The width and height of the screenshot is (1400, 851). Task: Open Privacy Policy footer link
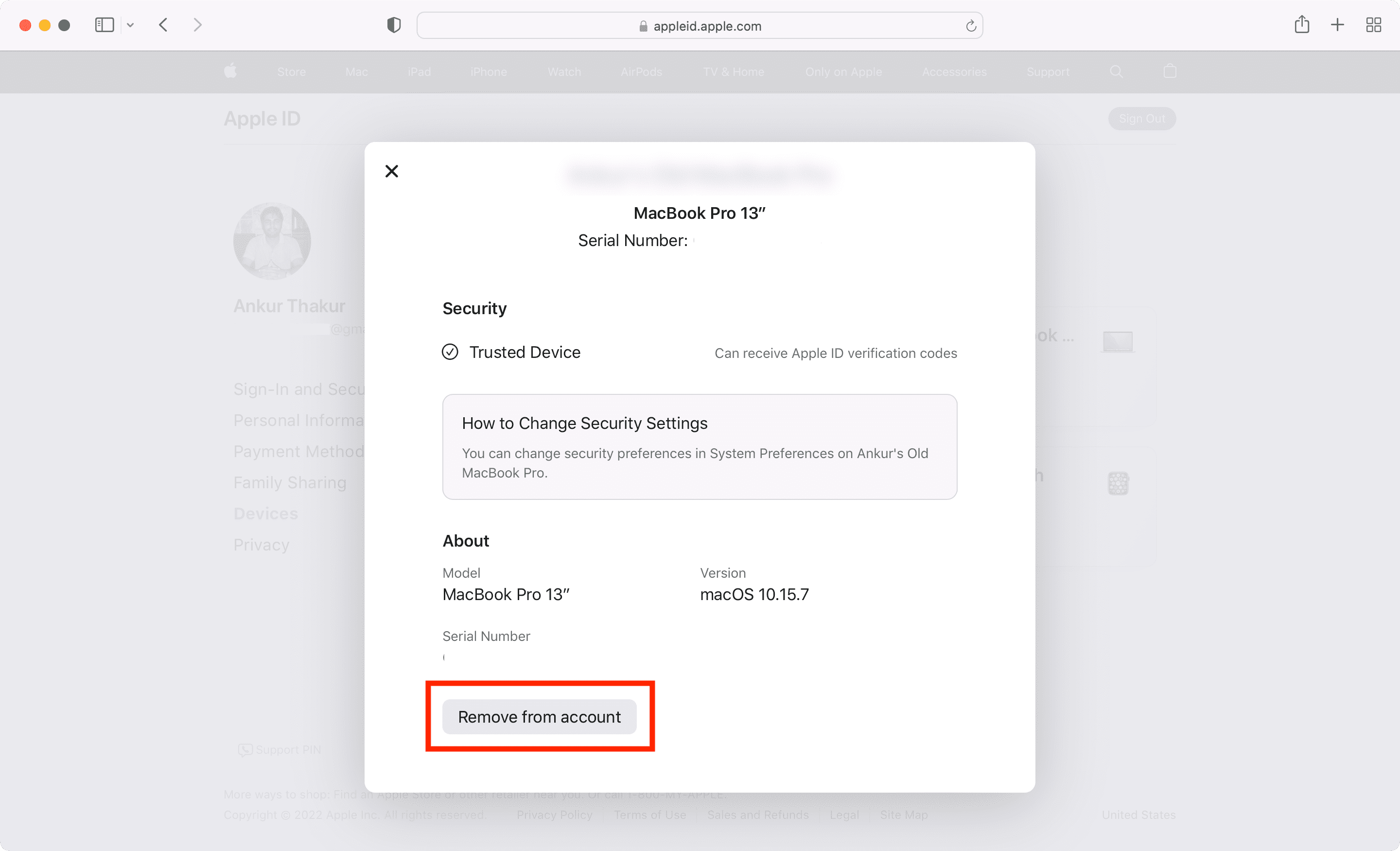(x=554, y=815)
